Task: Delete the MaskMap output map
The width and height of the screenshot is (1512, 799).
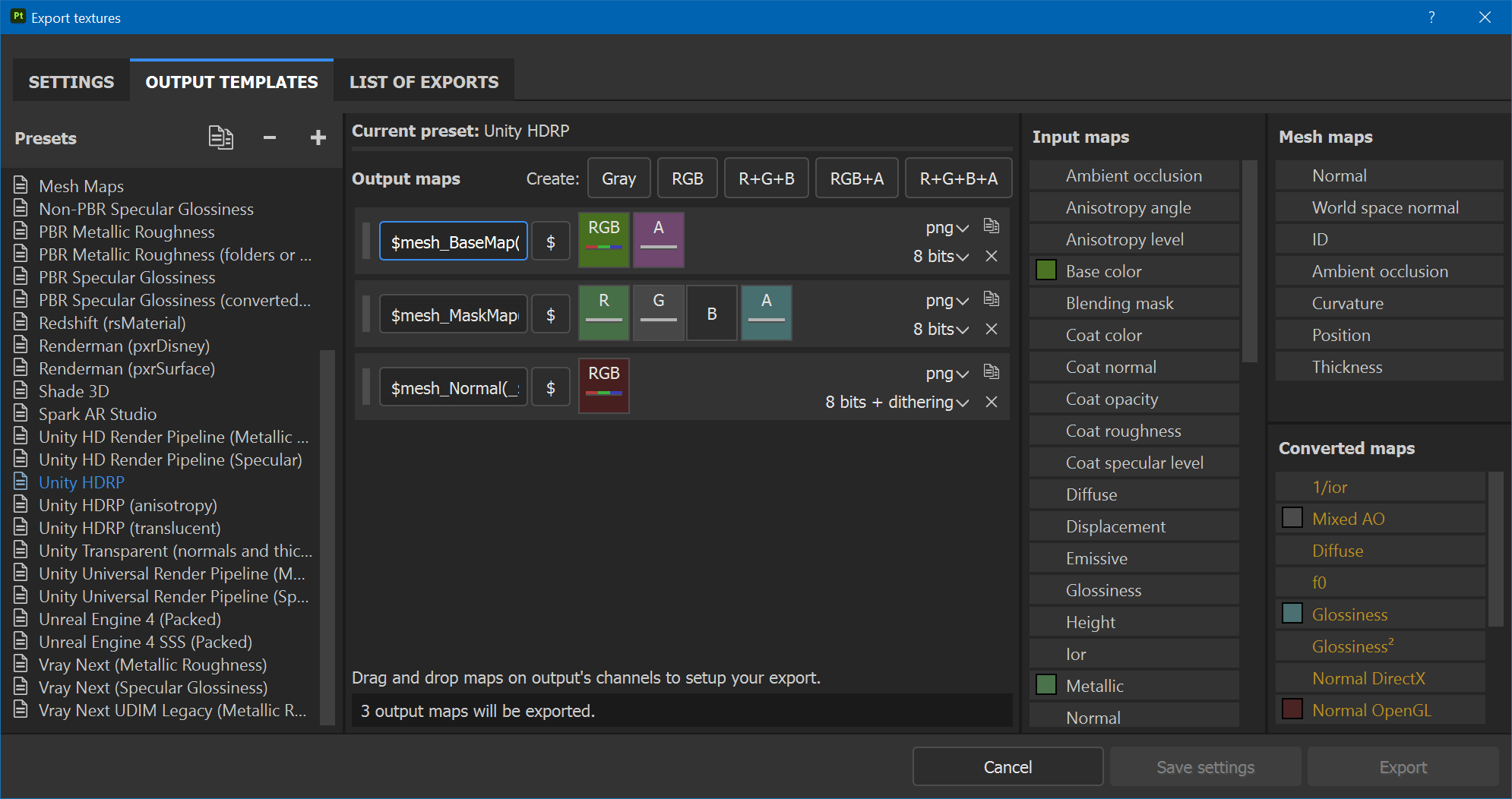Action: [992, 329]
